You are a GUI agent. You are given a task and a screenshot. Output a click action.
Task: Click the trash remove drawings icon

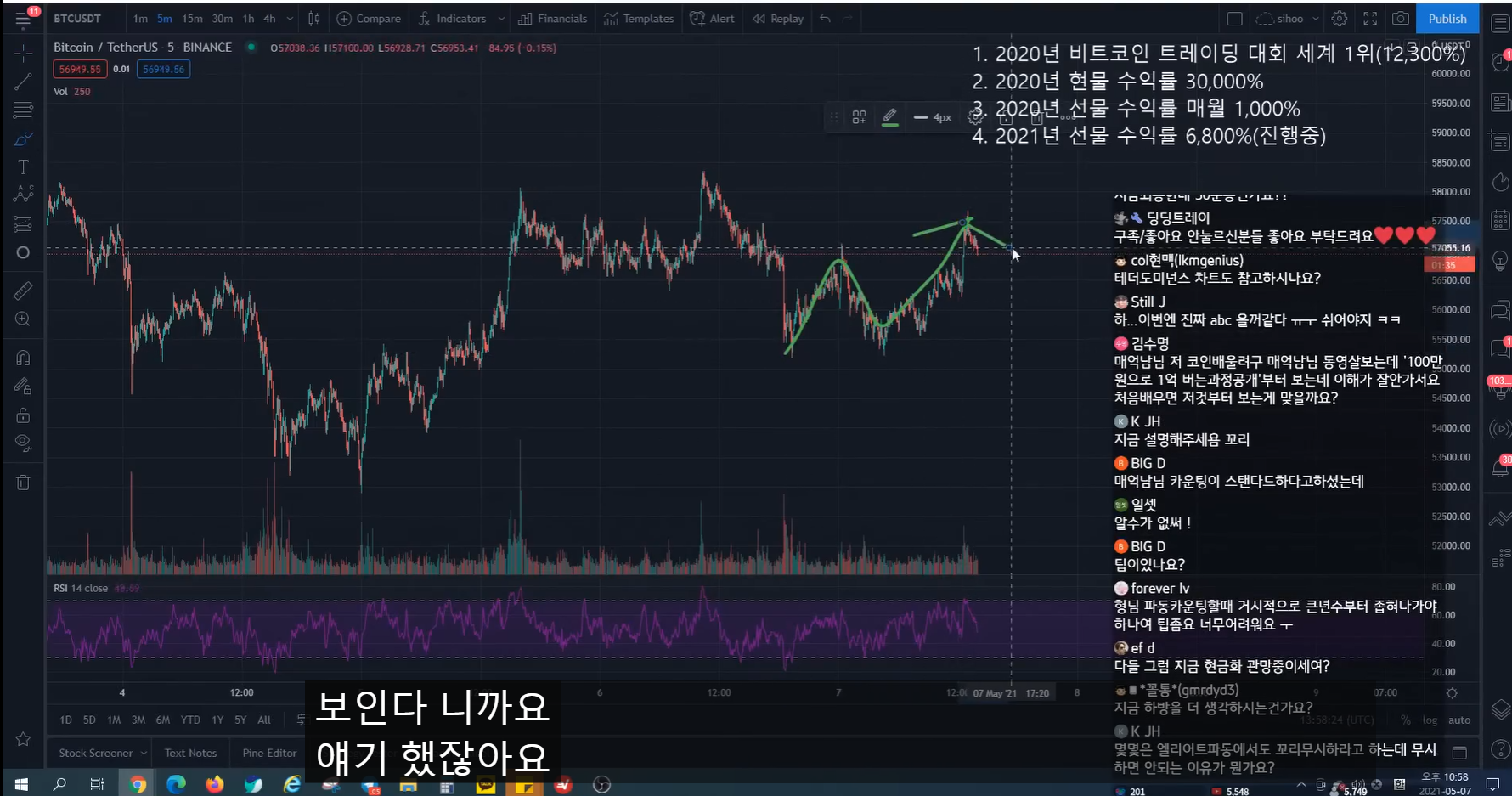click(x=23, y=482)
